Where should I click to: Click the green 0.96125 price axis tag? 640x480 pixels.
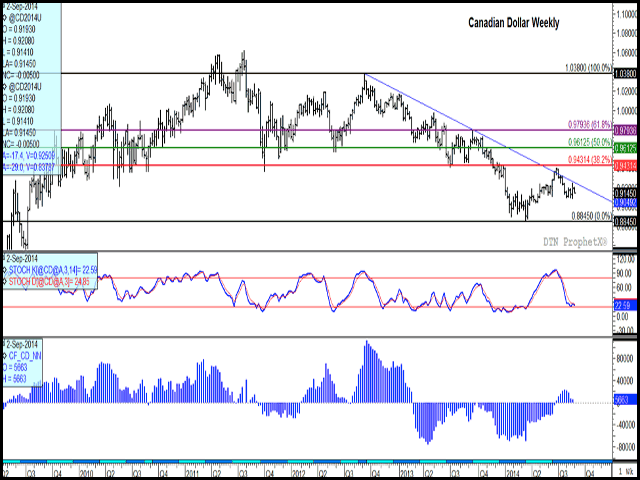pyautogui.click(x=625, y=148)
